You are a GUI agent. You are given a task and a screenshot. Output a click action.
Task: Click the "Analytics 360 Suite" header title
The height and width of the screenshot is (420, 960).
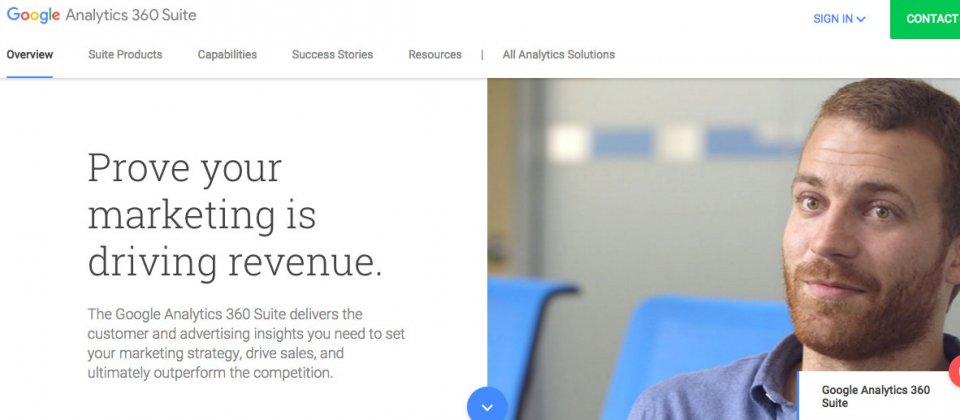click(x=131, y=16)
